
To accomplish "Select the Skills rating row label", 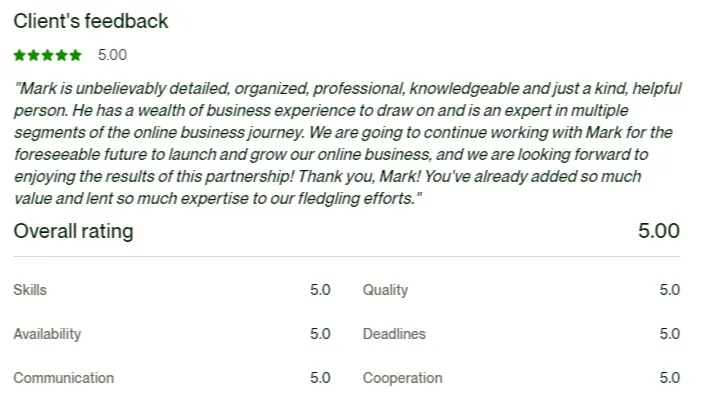I will [x=30, y=290].
